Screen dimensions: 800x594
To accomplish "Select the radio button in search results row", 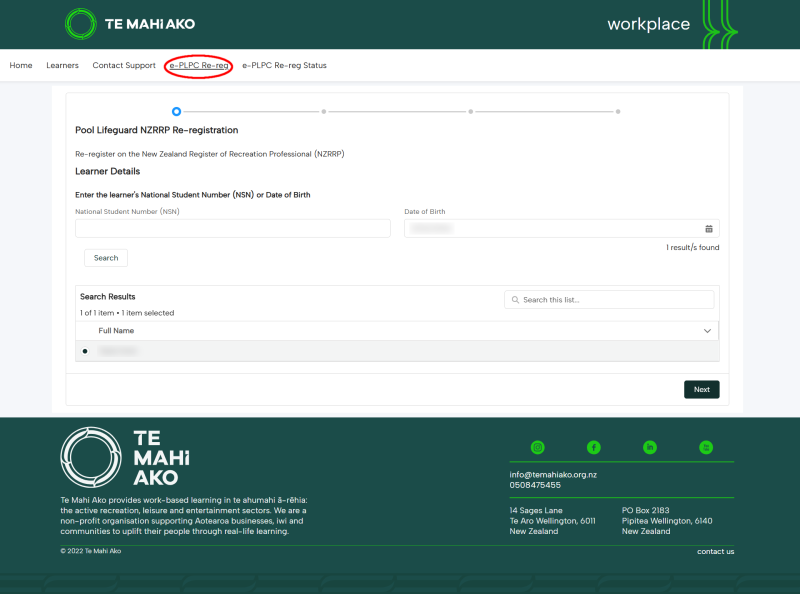I will click(85, 351).
